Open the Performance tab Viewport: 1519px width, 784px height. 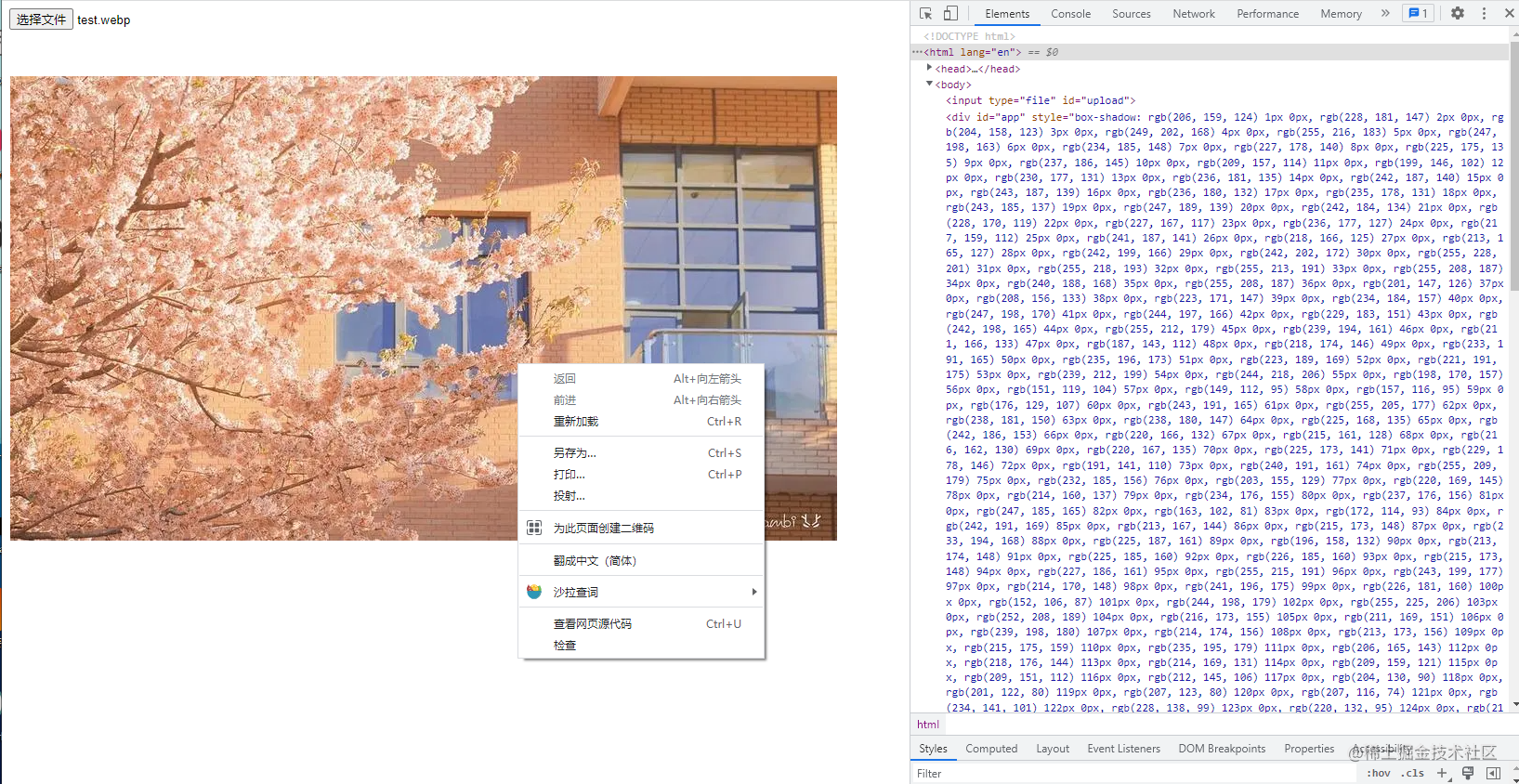(1267, 14)
